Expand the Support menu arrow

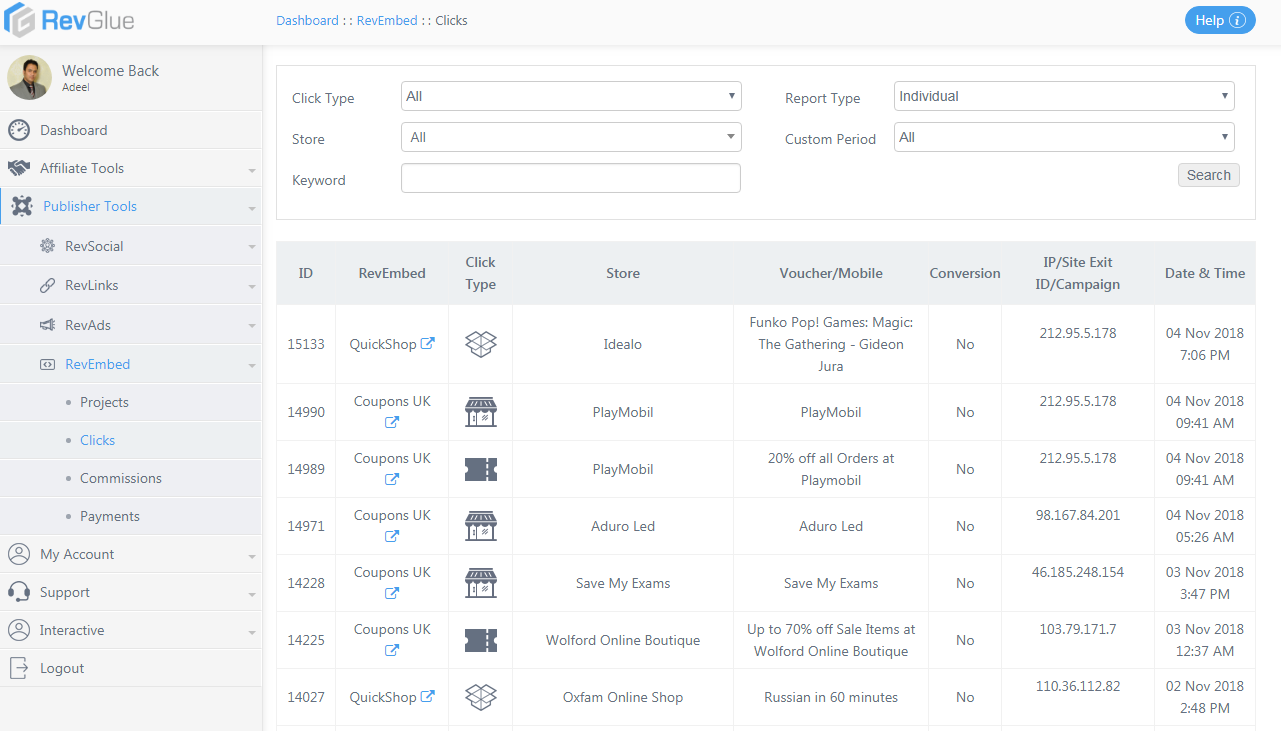point(252,595)
